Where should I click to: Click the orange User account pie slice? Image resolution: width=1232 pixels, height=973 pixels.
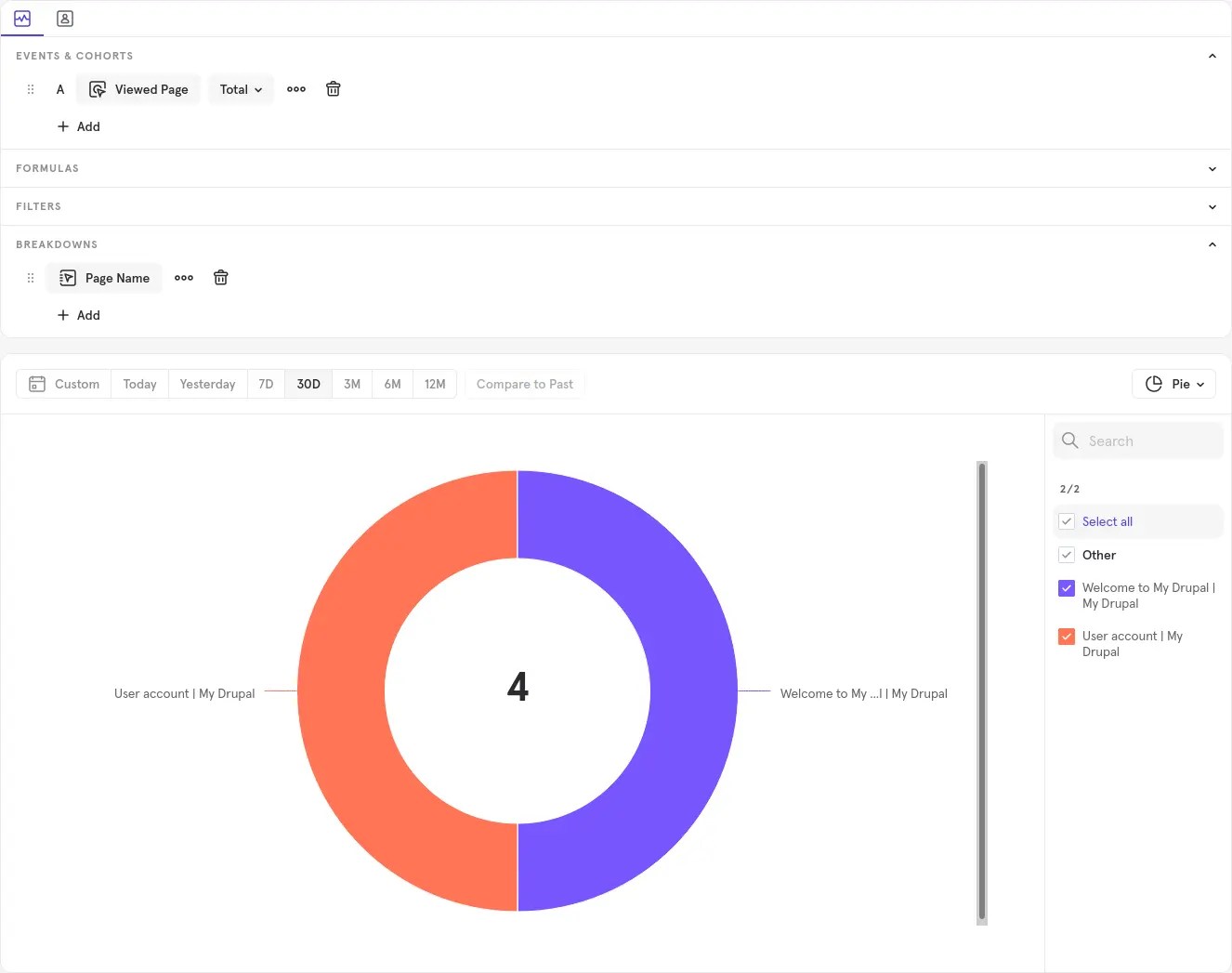(341, 690)
